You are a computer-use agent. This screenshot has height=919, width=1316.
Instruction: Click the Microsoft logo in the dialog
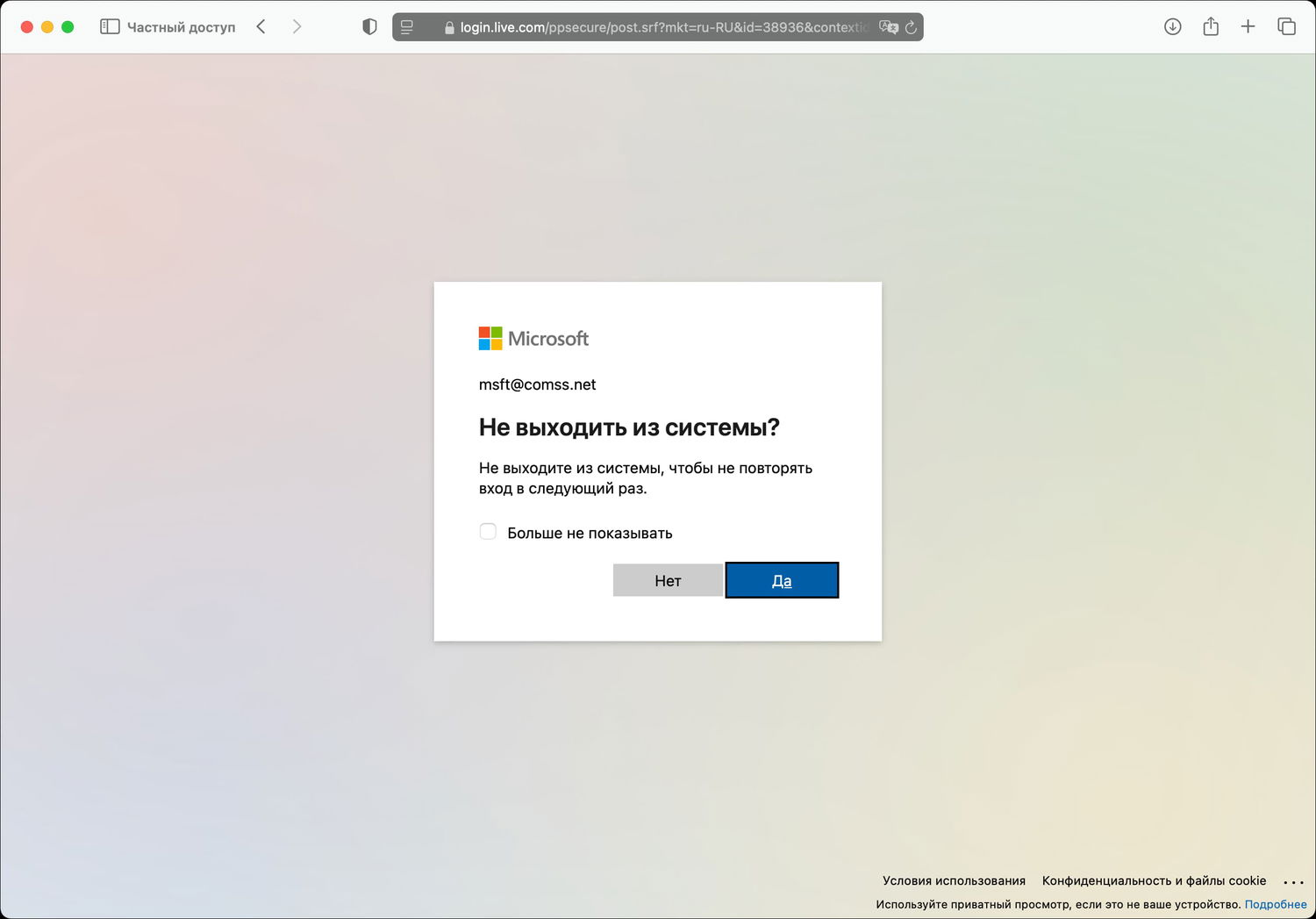533,338
